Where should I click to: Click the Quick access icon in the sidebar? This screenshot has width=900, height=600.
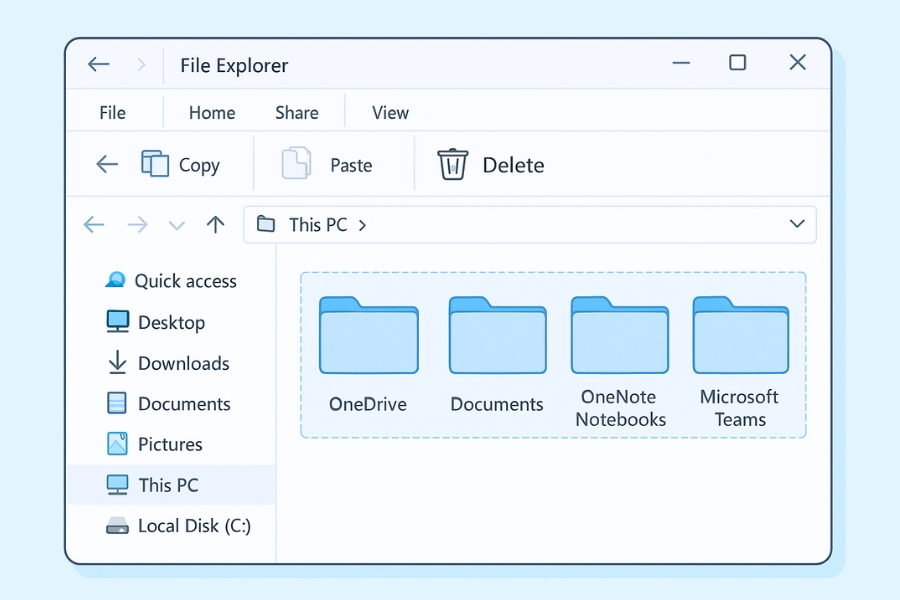tap(114, 281)
